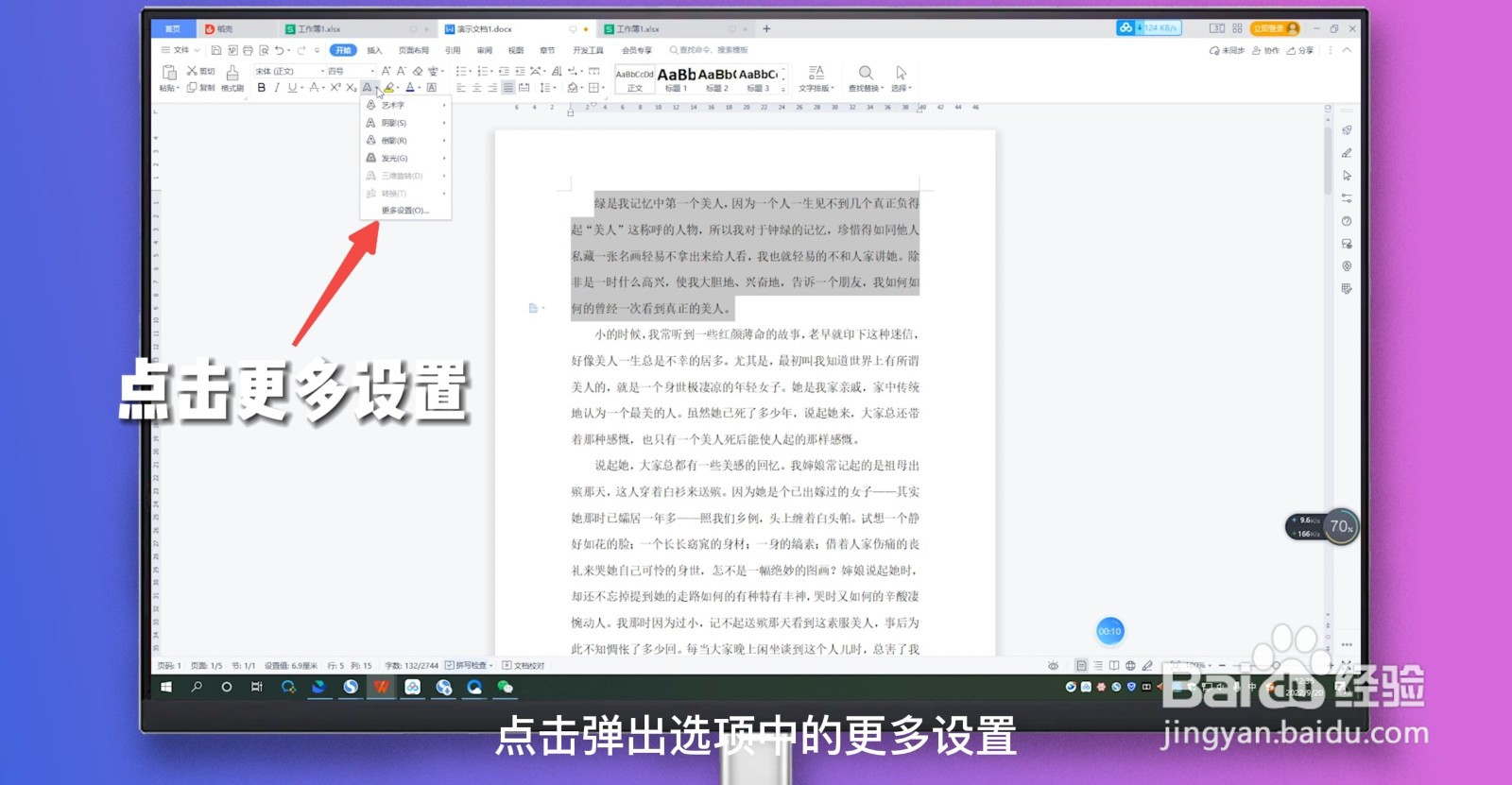
Task: Center align the text
Action: click(476, 88)
